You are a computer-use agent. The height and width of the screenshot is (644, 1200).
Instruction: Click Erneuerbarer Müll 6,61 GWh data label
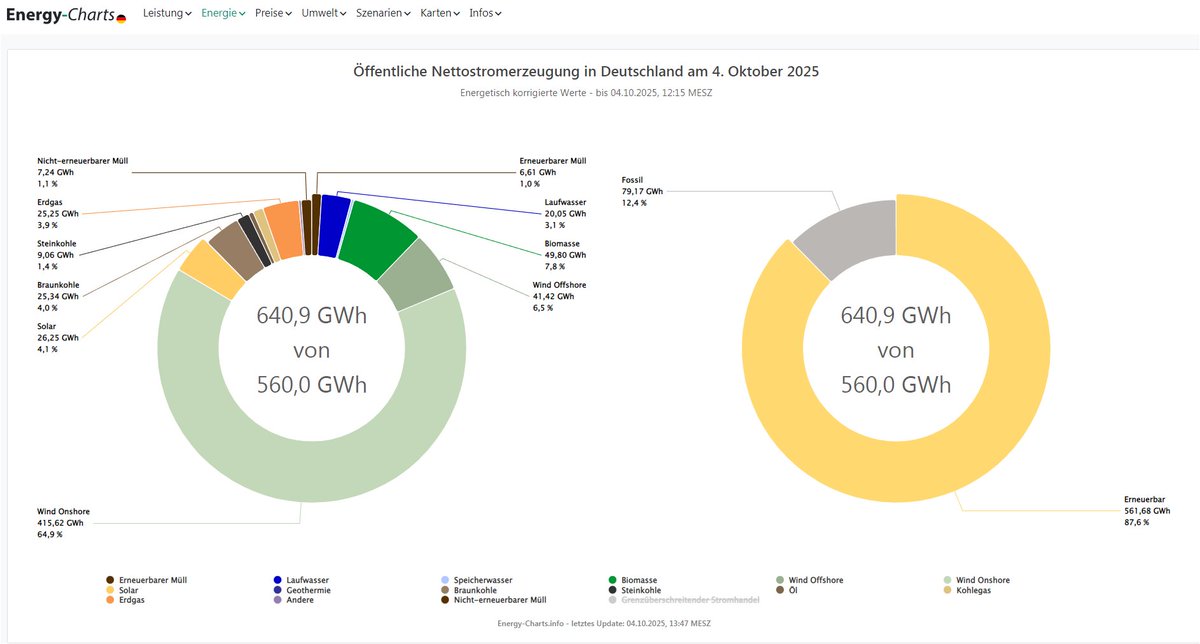[x=553, y=172]
